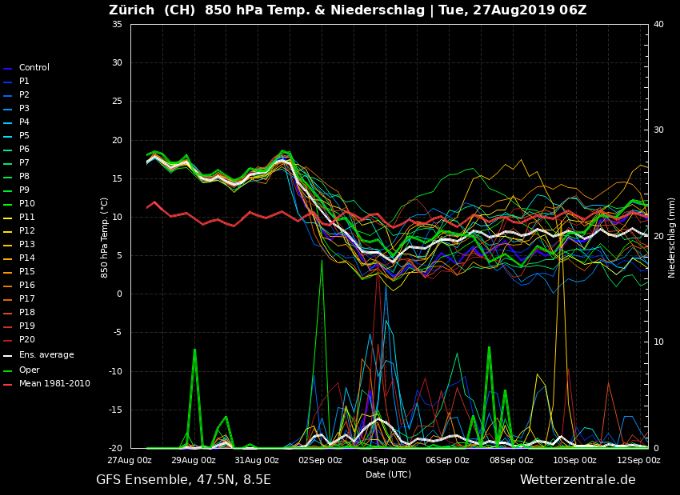Click legend label "P3"
This screenshot has height=495, width=680.
click(x=24, y=108)
